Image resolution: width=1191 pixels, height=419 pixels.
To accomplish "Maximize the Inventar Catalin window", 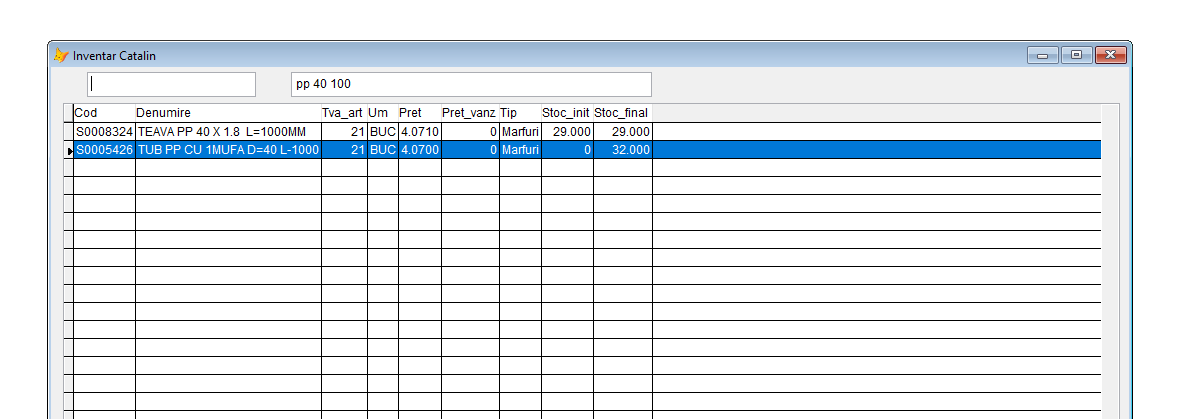I will [x=1076, y=55].
